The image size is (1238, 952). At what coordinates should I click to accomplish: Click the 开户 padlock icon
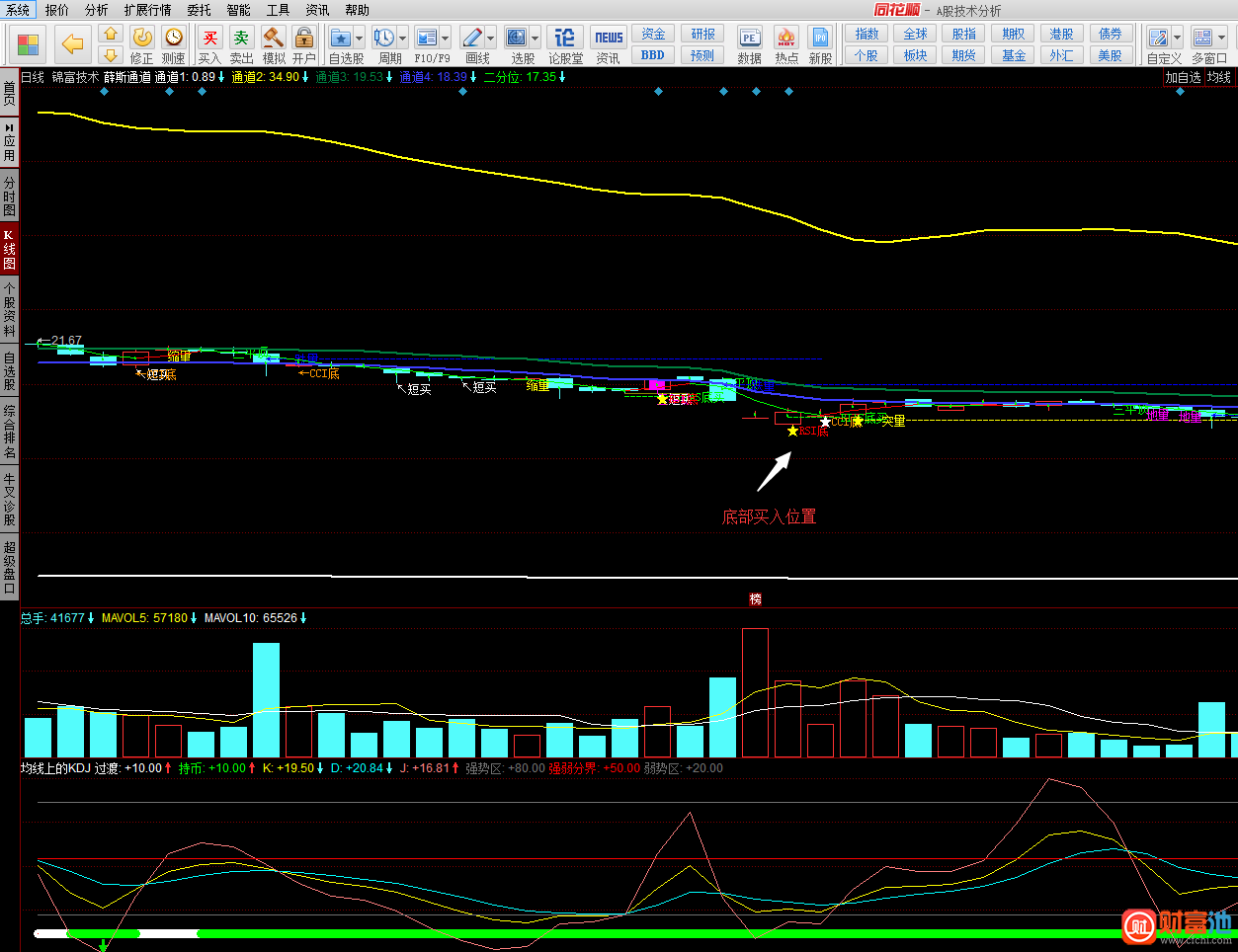(x=304, y=39)
